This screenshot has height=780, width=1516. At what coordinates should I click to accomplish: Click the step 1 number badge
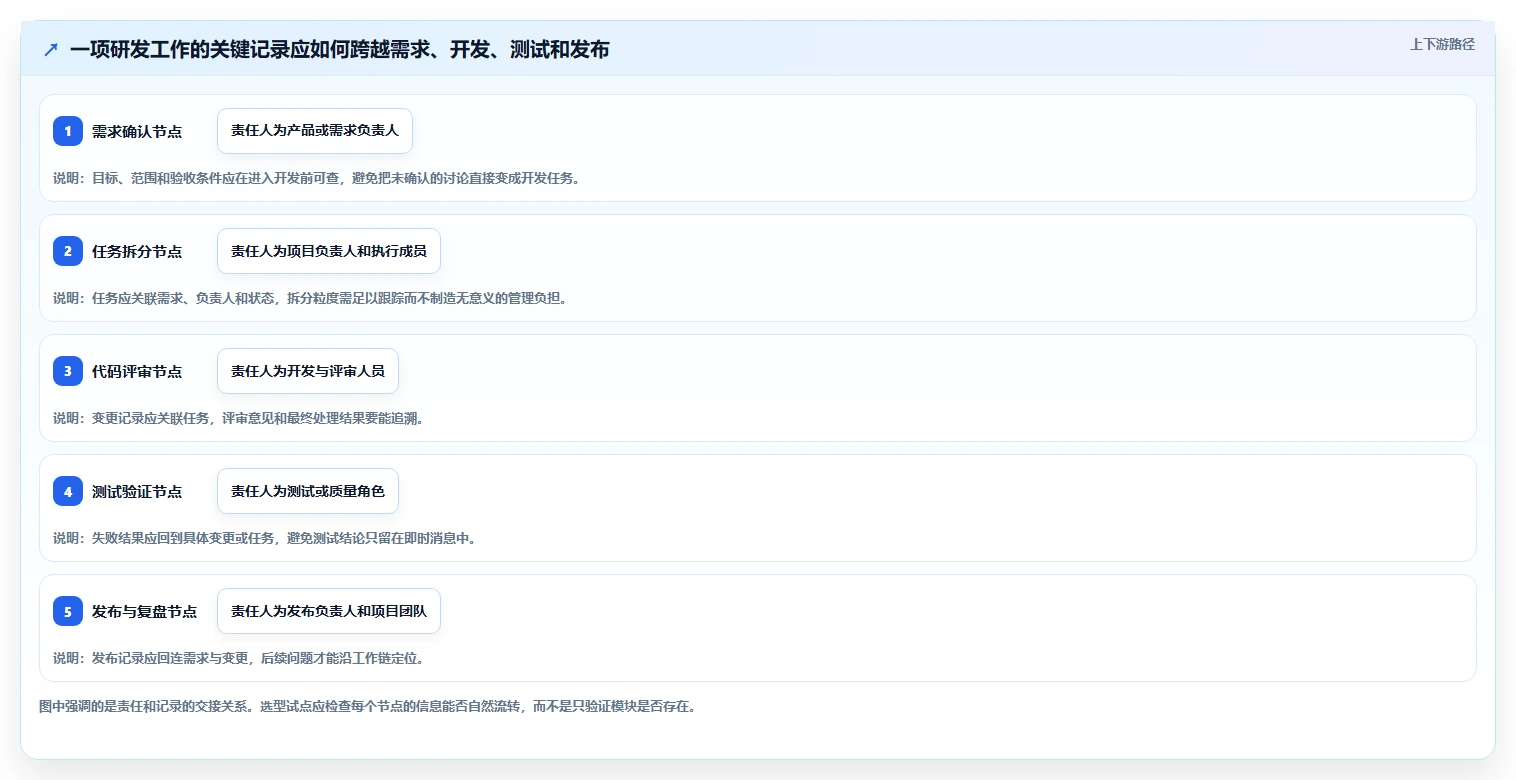(x=68, y=131)
